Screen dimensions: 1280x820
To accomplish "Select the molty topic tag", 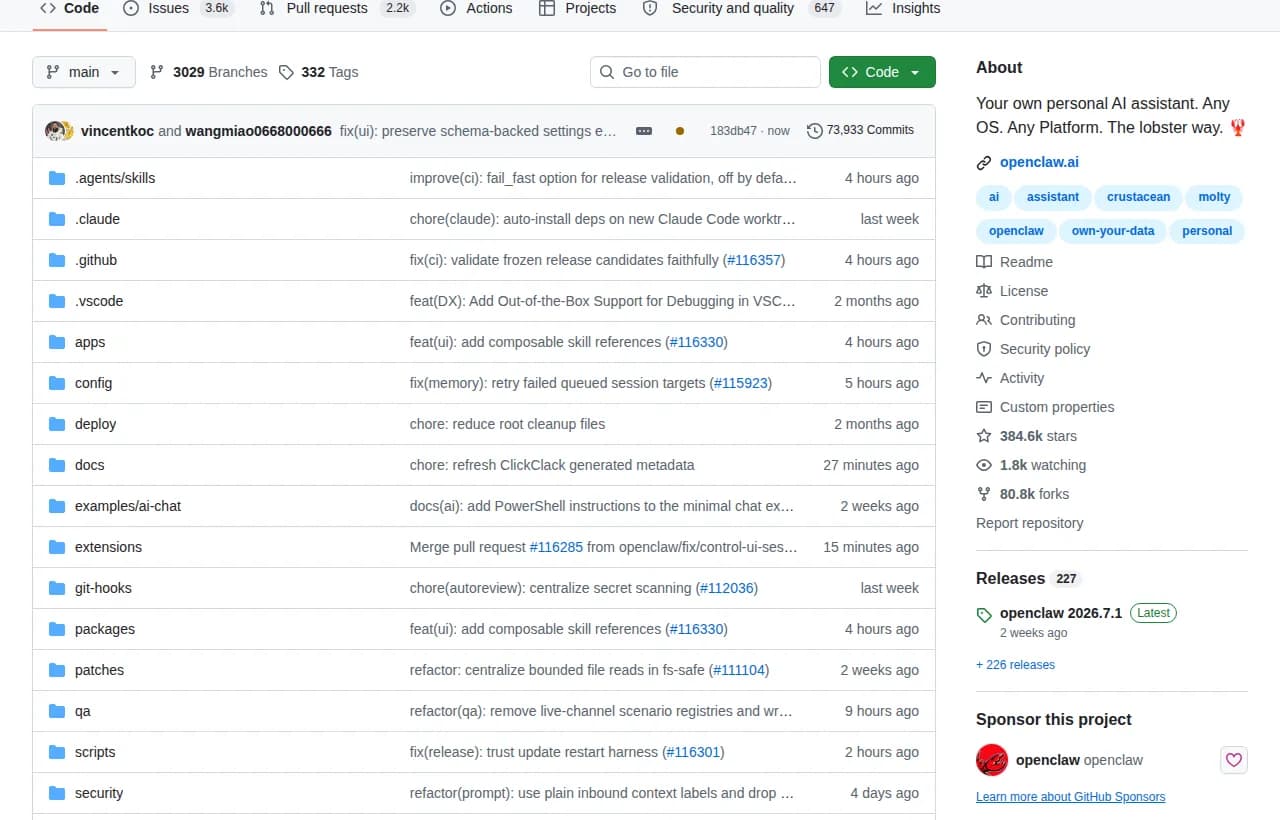I will coord(1214,197).
